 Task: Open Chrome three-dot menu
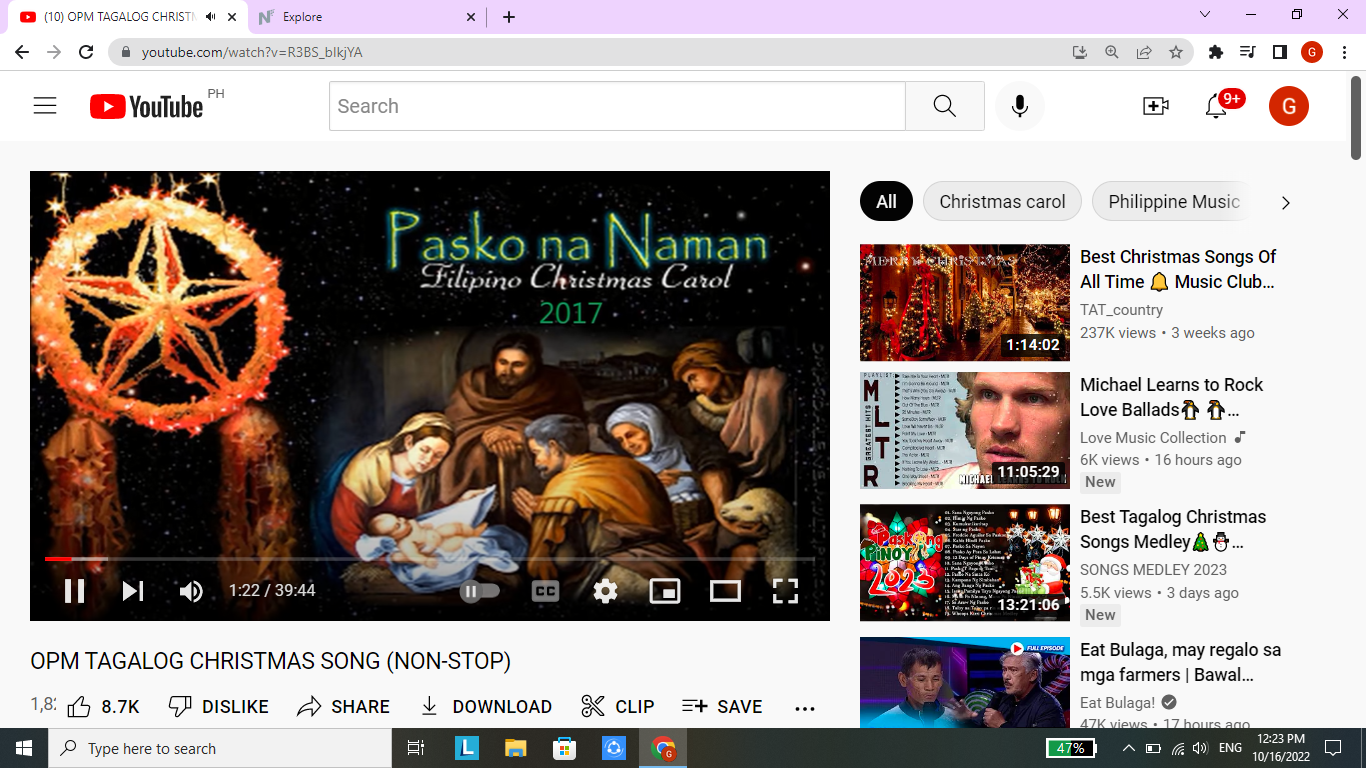(1344, 52)
